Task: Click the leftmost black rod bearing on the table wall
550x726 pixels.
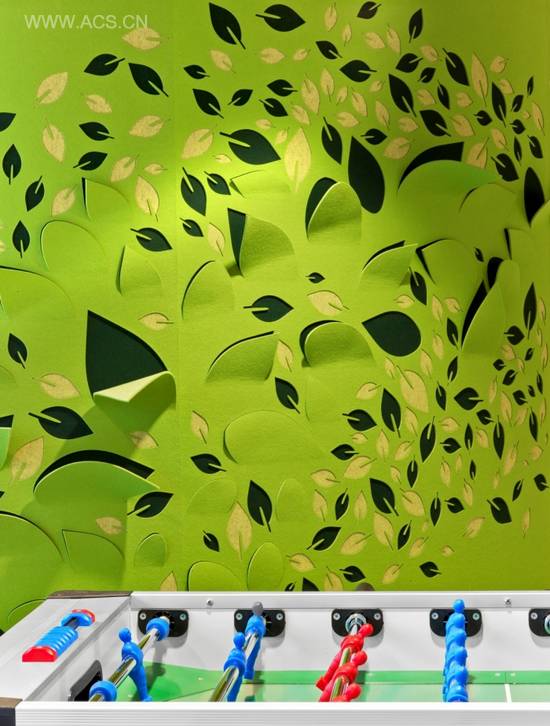Action: (163, 621)
